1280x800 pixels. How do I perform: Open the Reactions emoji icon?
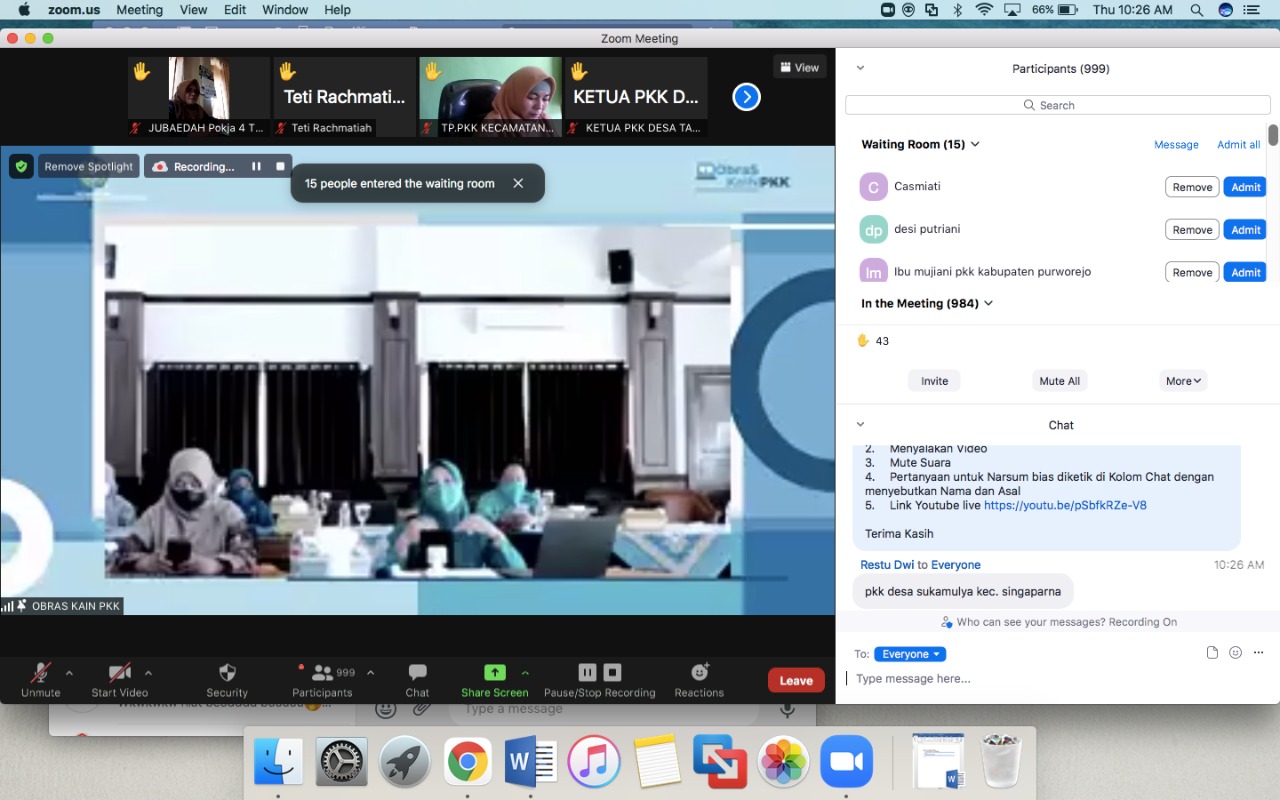[x=699, y=673]
